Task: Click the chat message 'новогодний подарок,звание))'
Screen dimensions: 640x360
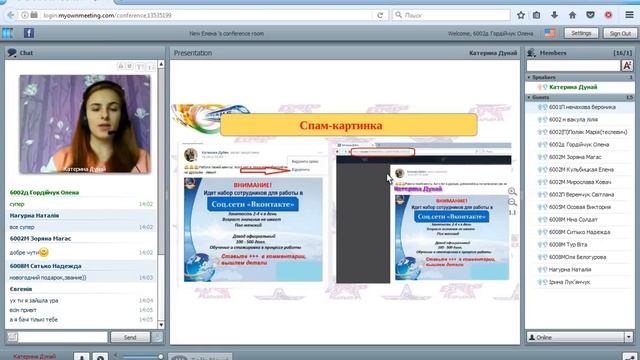Action: pos(48,278)
